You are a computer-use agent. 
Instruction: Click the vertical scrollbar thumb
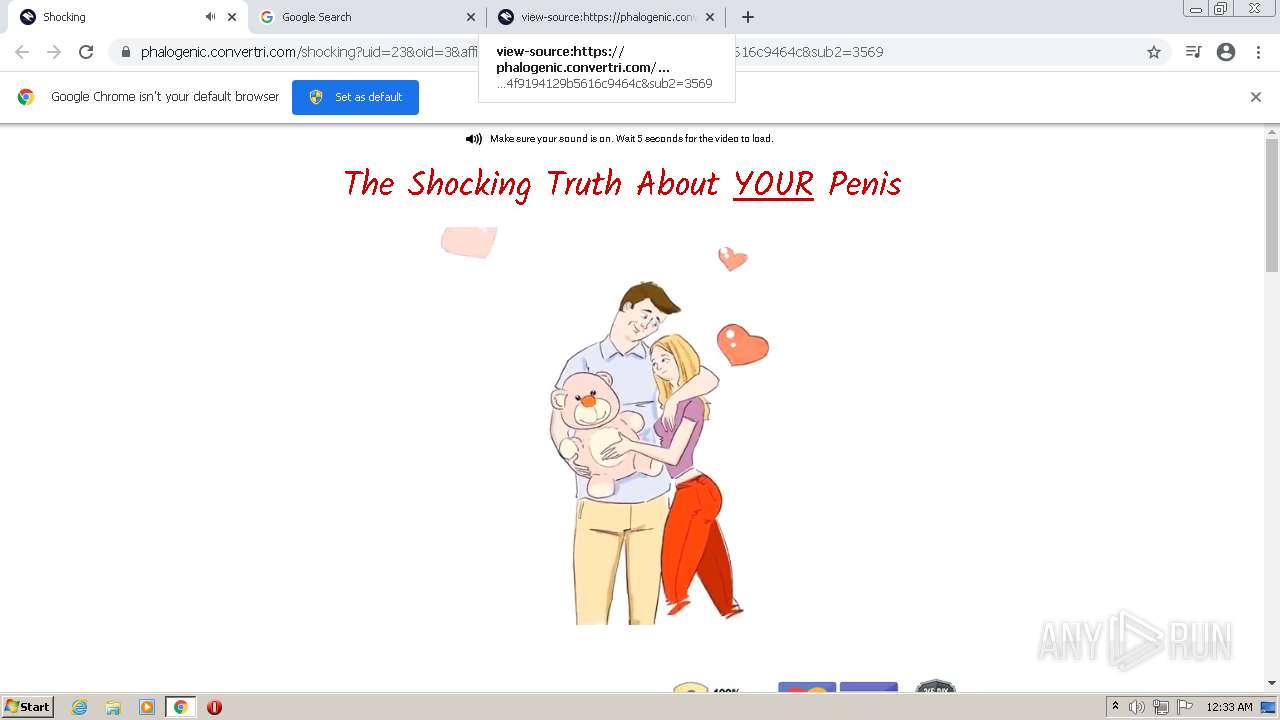pyautogui.click(x=1272, y=205)
